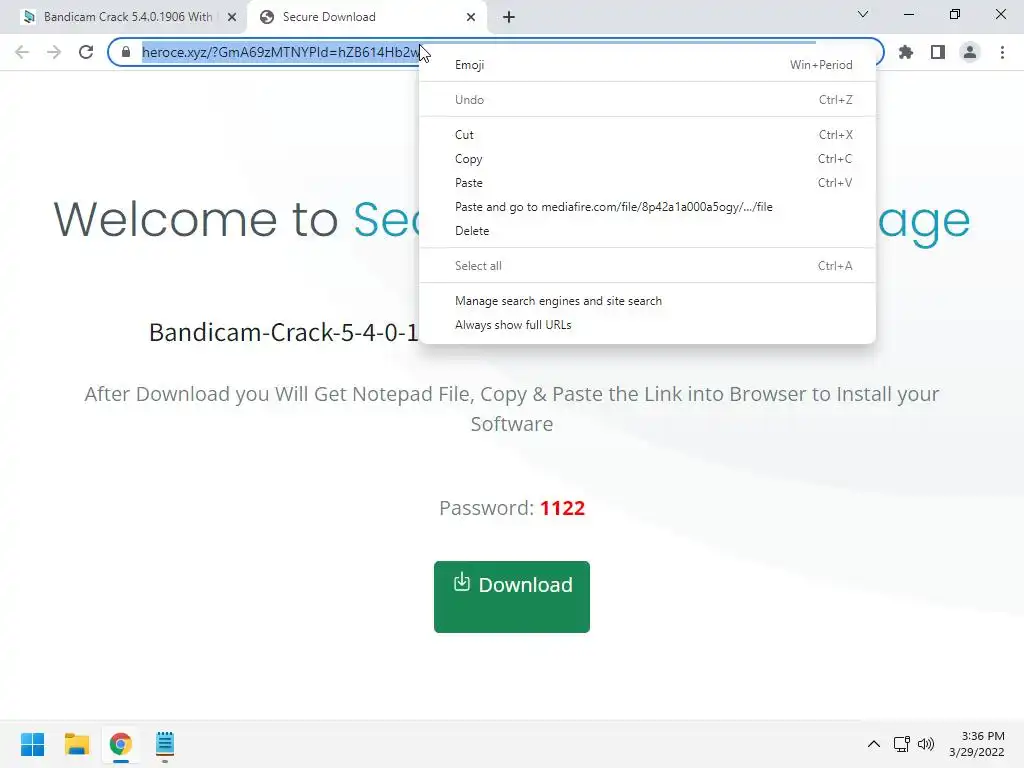Open Manage search engines and site search
Viewport: 1024px width, 768px height.
[x=647, y=301]
